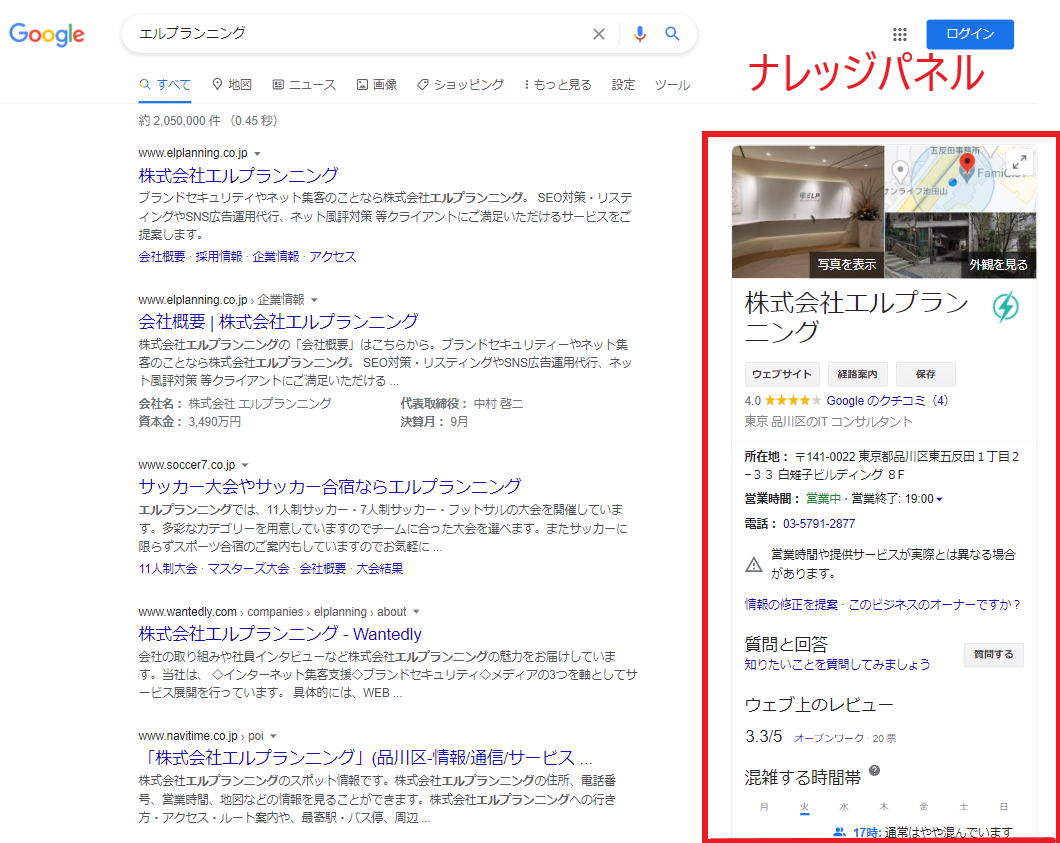This screenshot has width=1060, height=843.
Task: Expand dropdown arrow beside 企業情報 breadcrumb
Action: pos(314,300)
